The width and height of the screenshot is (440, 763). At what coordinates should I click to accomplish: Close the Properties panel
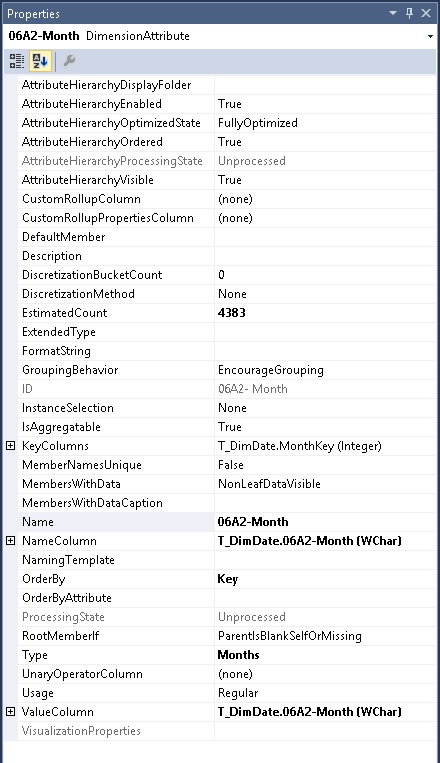[426, 13]
